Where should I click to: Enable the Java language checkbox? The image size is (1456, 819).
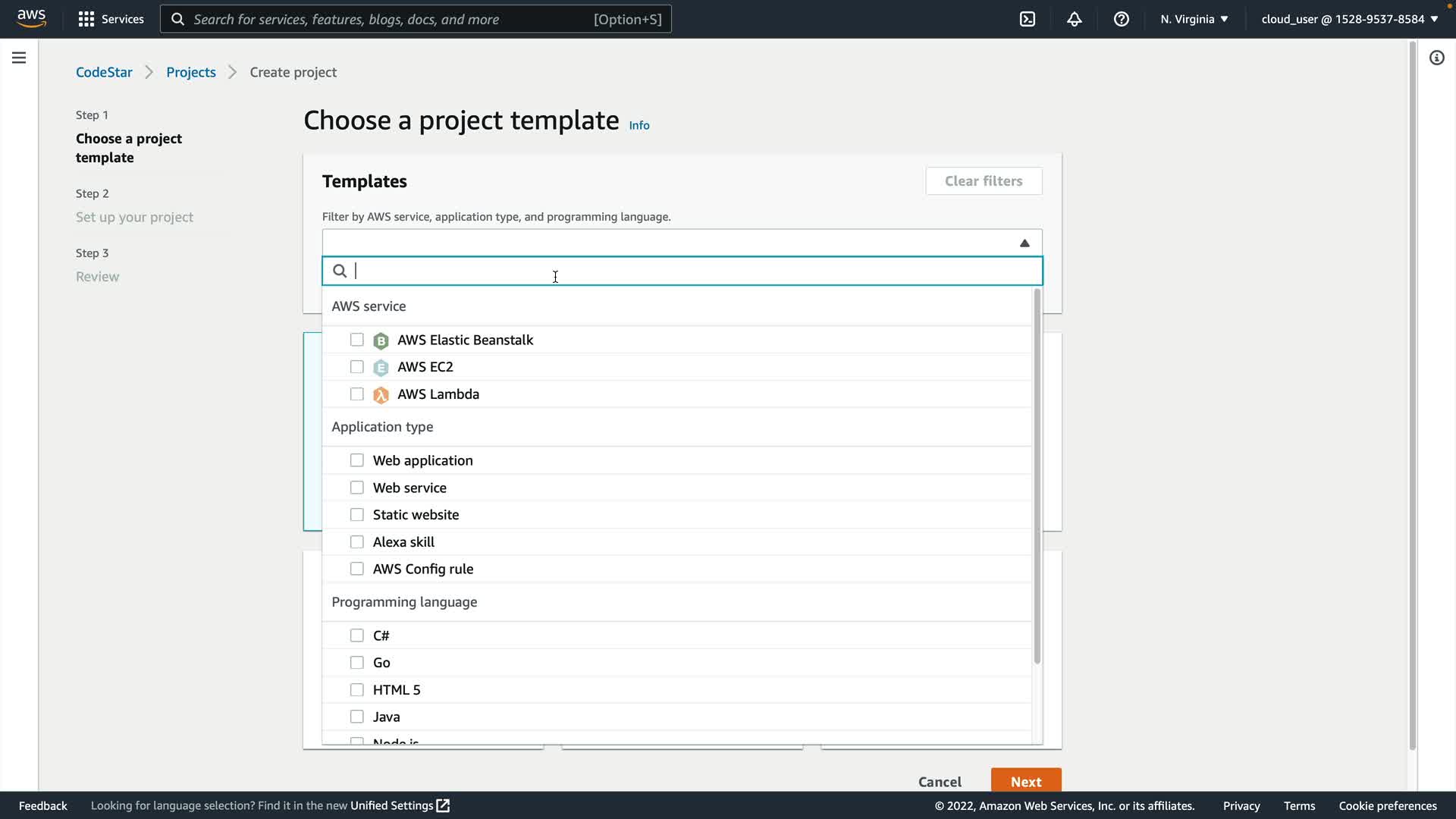[x=356, y=717]
